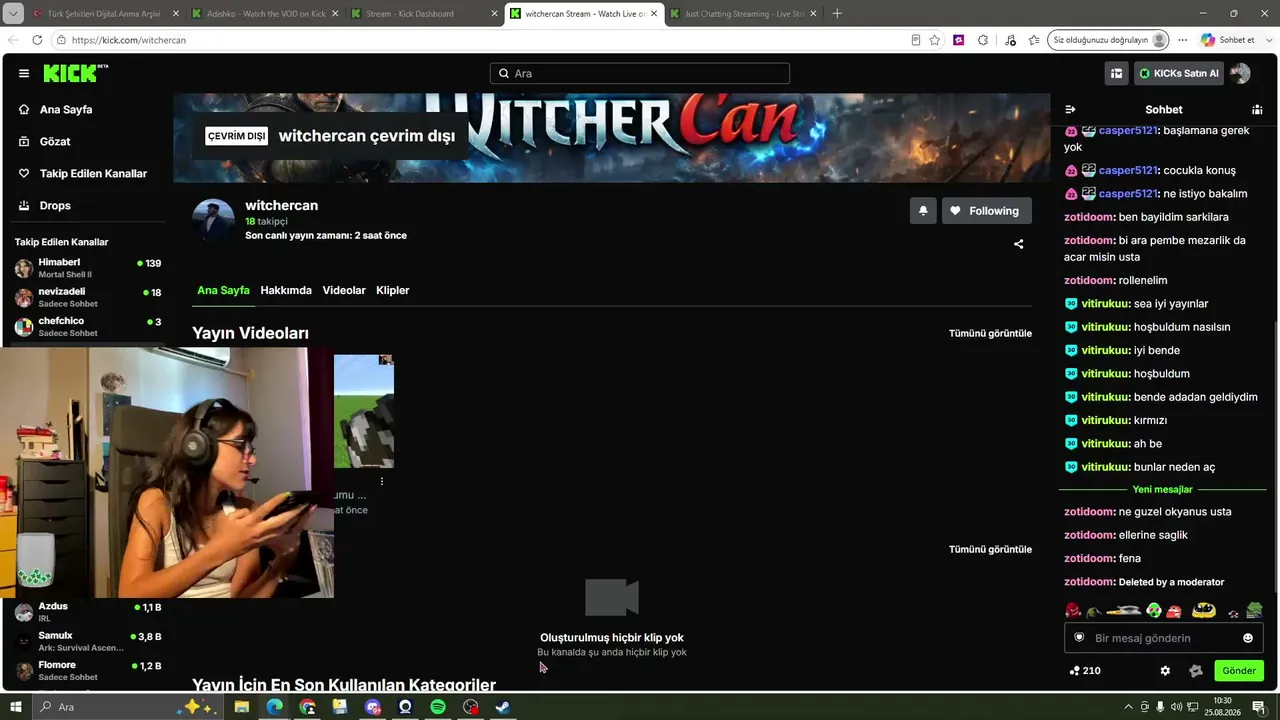Open the rewards chest icon in the header
1280x720 pixels.
tap(1116, 73)
